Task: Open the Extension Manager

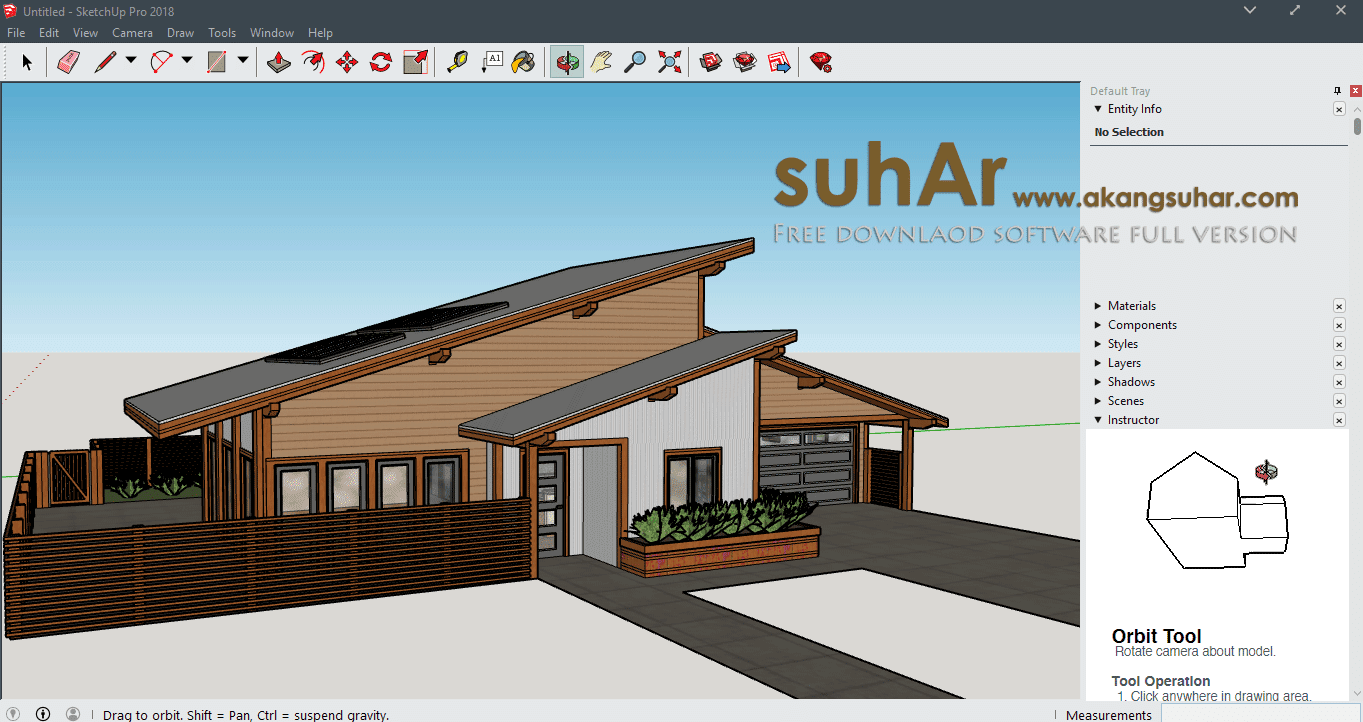Action: (821, 62)
